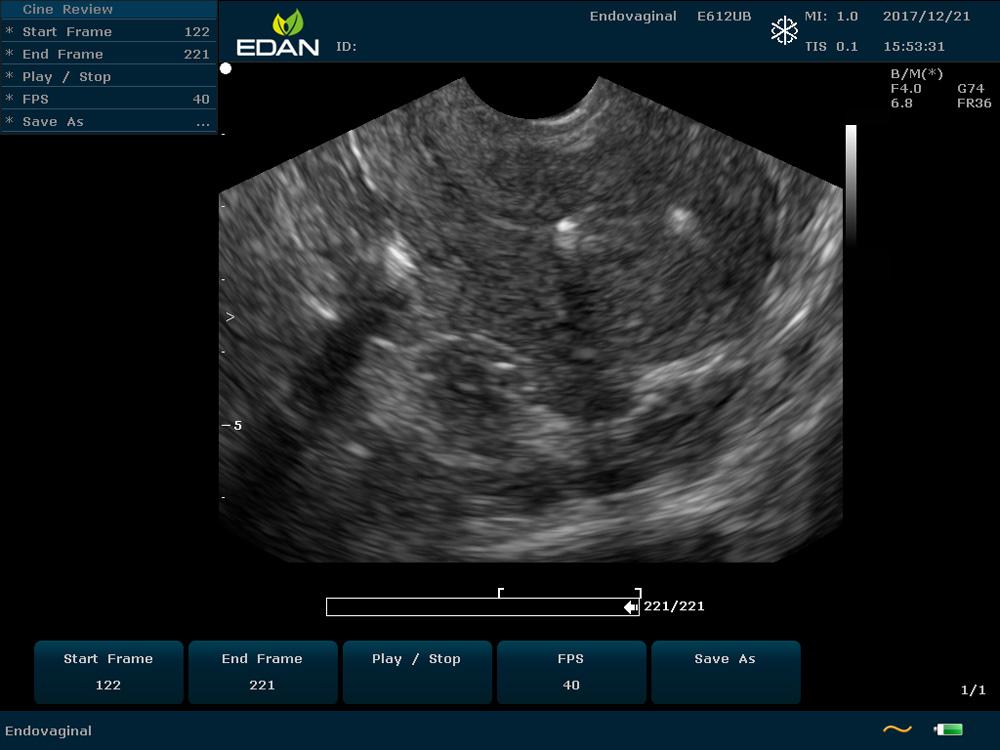Click the battery status icon
The image size is (1000, 750).
click(947, 730)
